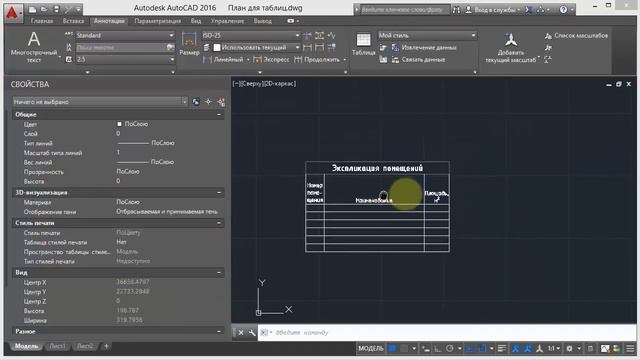Collapse the 3D-визуализация section
The width and height of the screenshot is (640, 360).
point(219,192)
